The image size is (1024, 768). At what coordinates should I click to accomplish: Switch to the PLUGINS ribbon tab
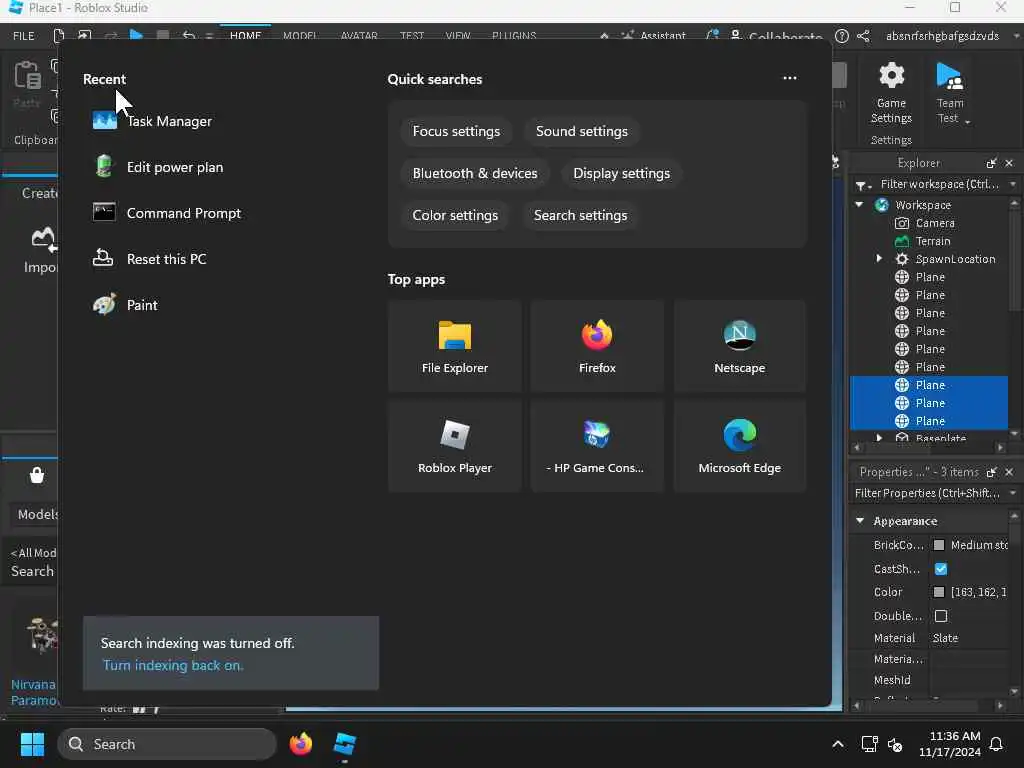click(x=514, y=36)
